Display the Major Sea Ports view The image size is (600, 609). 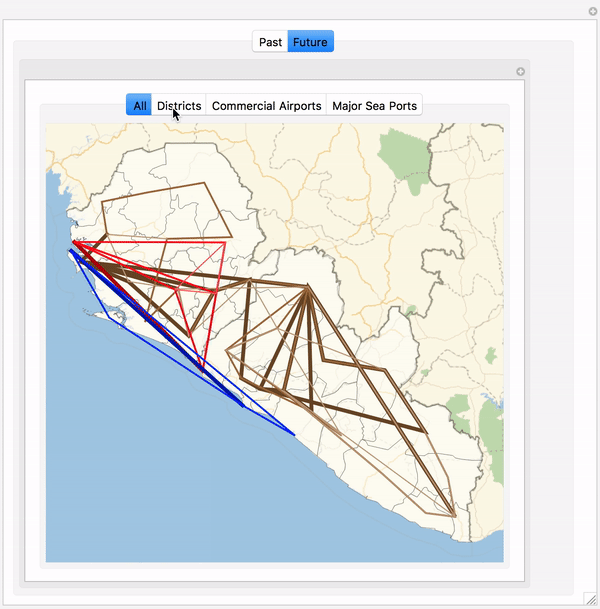(x=375, y=105)
